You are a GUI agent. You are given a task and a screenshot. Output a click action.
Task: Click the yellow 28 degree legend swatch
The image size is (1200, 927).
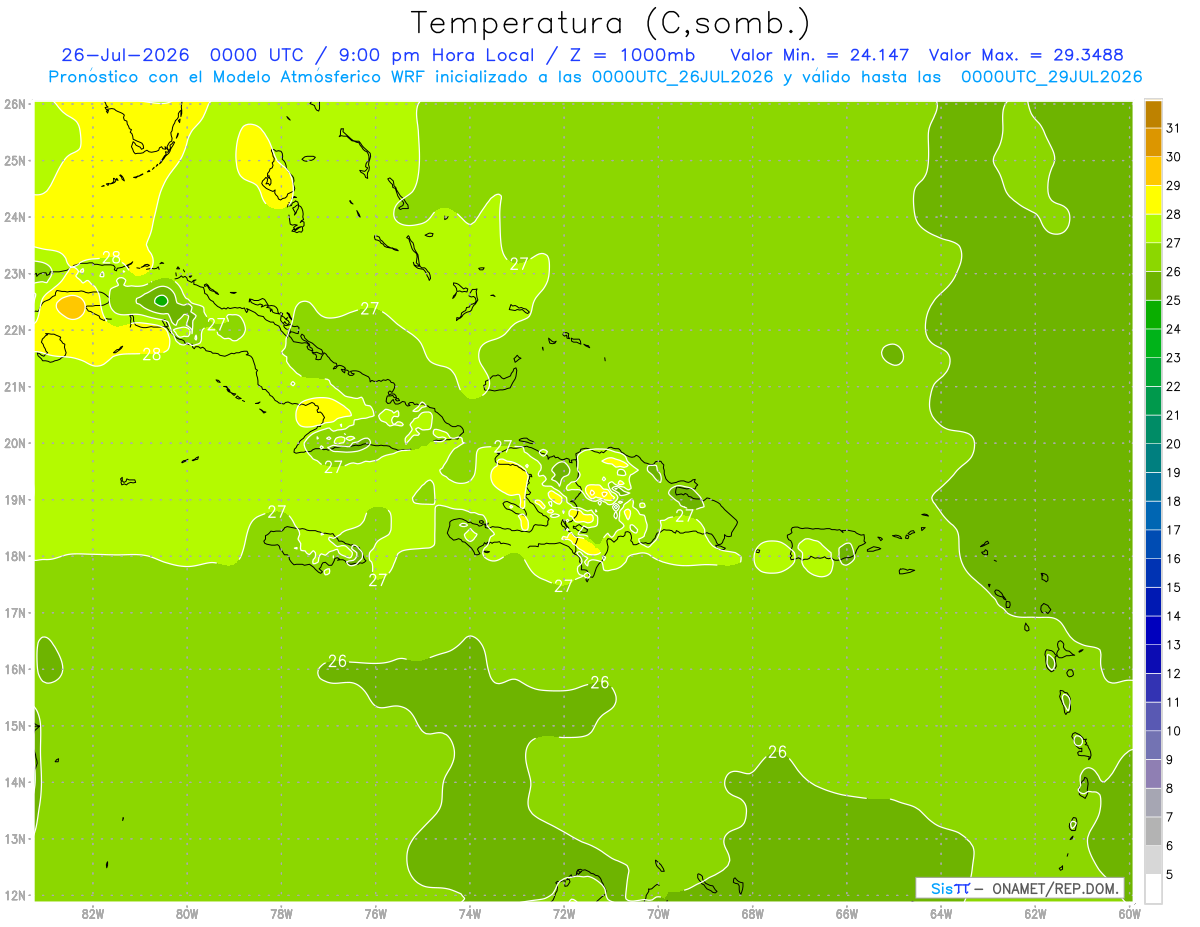[1153, 200]
